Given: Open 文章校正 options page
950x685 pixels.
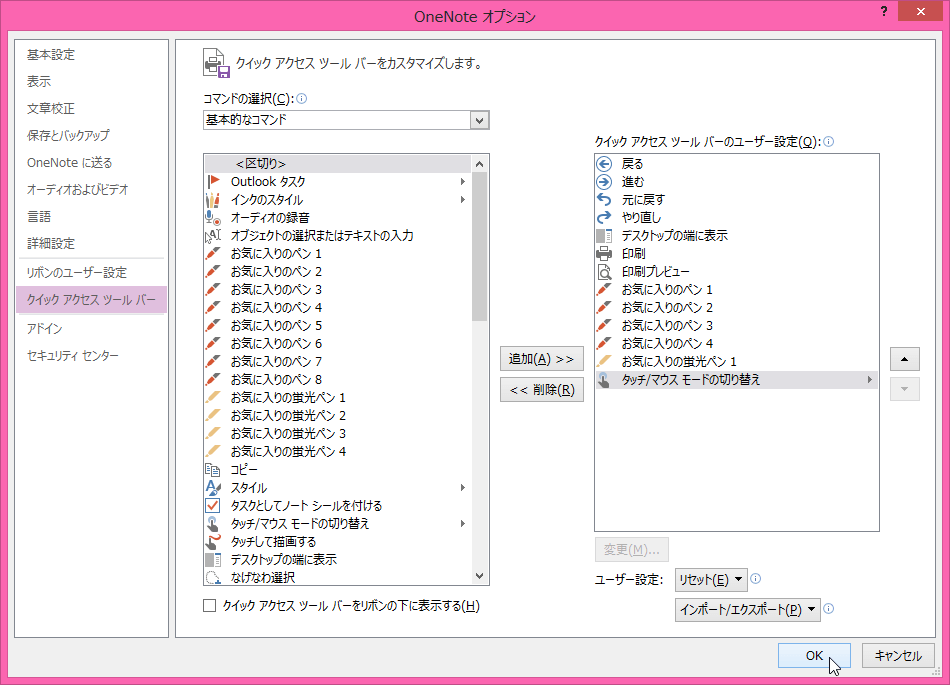Looking at the screenshot, I should [x=51, y=108].
